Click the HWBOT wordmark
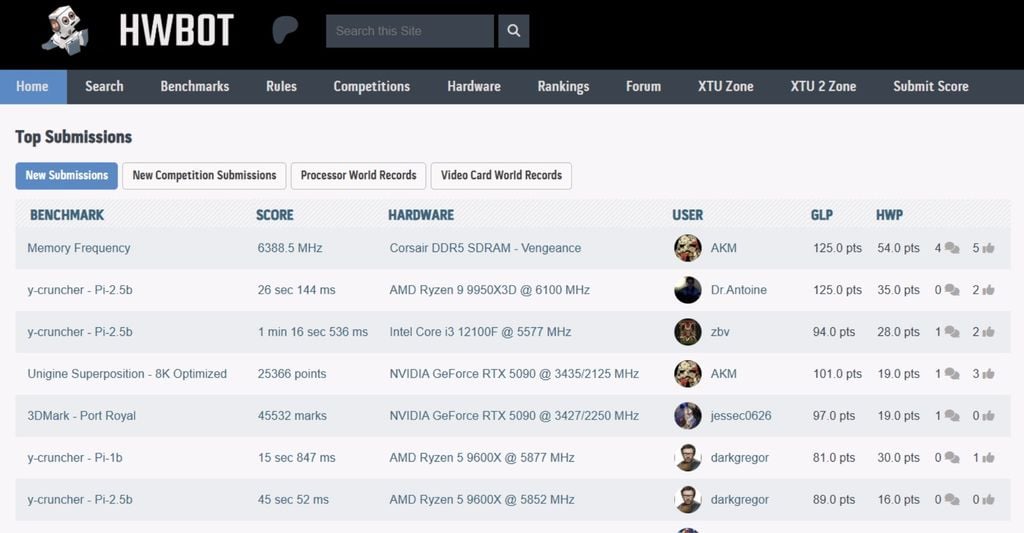The height and width of the screenshot is (533, 1024). [176, 31]
